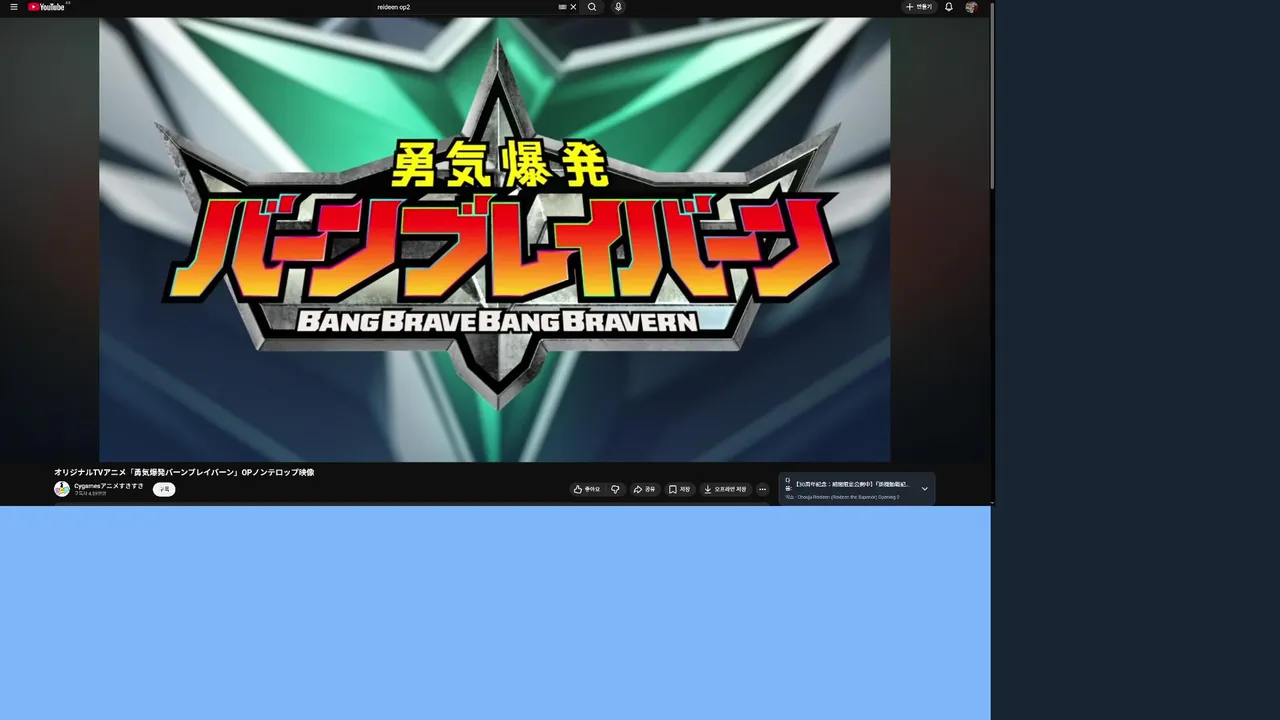Image resolution: width=1280 pixels, height=720 pixels.
Task: Expand the playlist panel chevron
Action: coord(924,489)
